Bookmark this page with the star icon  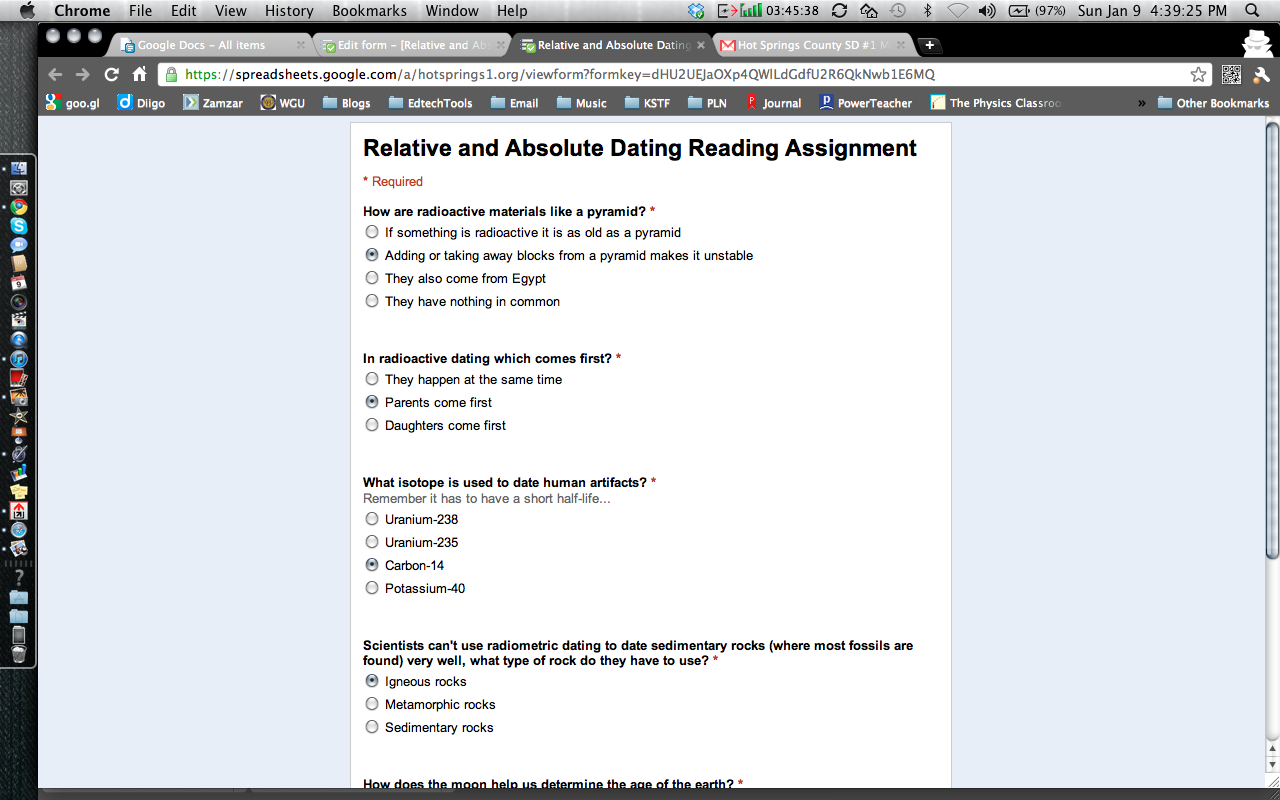click(x=1198, y=74)
